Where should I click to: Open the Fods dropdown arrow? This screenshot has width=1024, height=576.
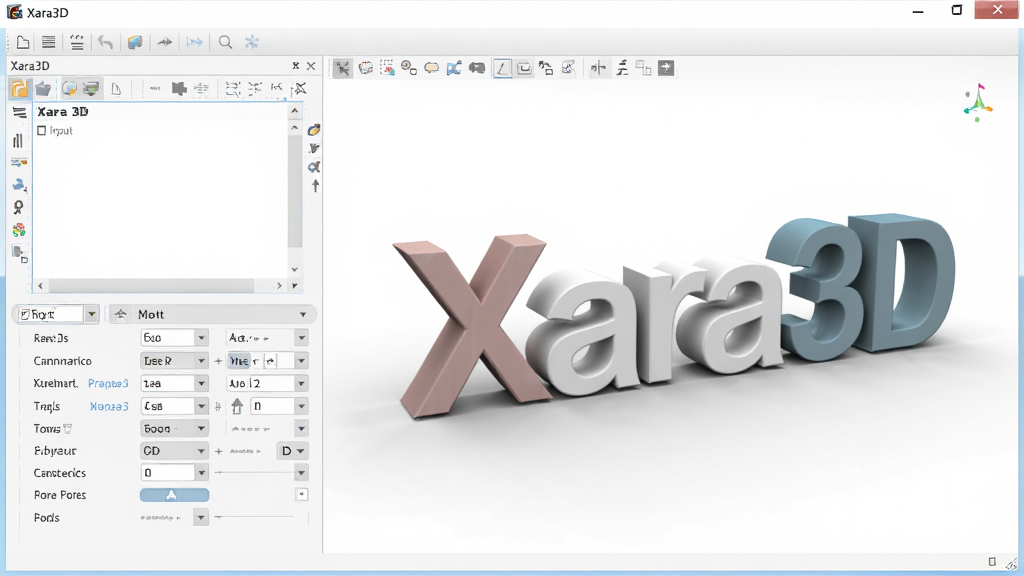[x=201, y=517]
